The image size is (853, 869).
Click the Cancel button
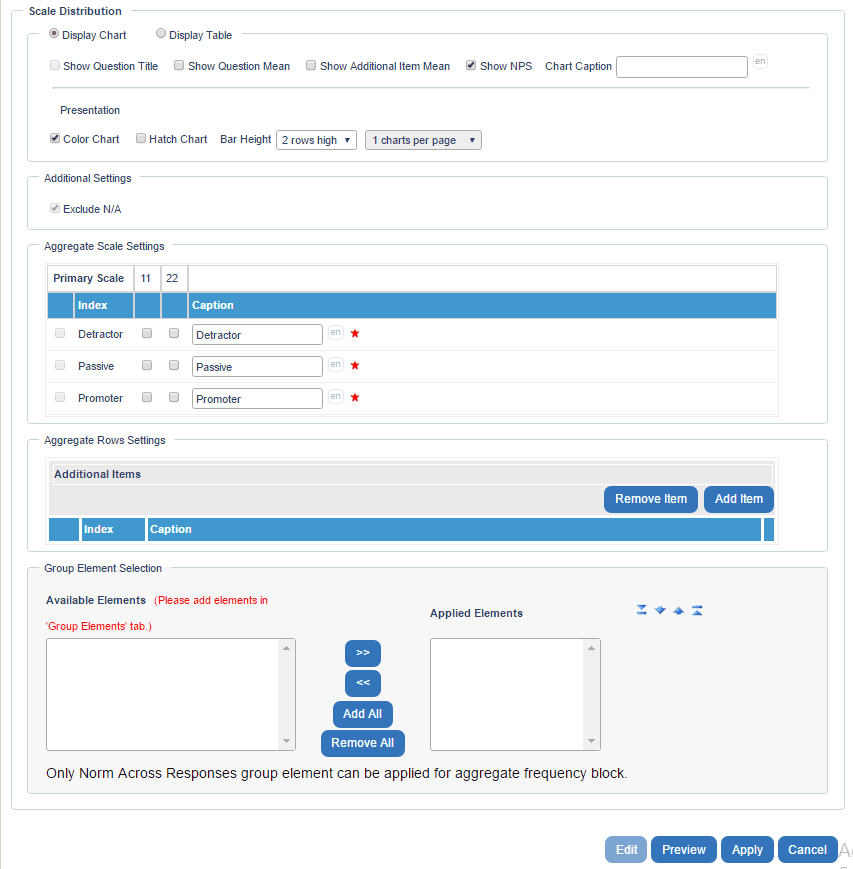[x=808, y=850]
